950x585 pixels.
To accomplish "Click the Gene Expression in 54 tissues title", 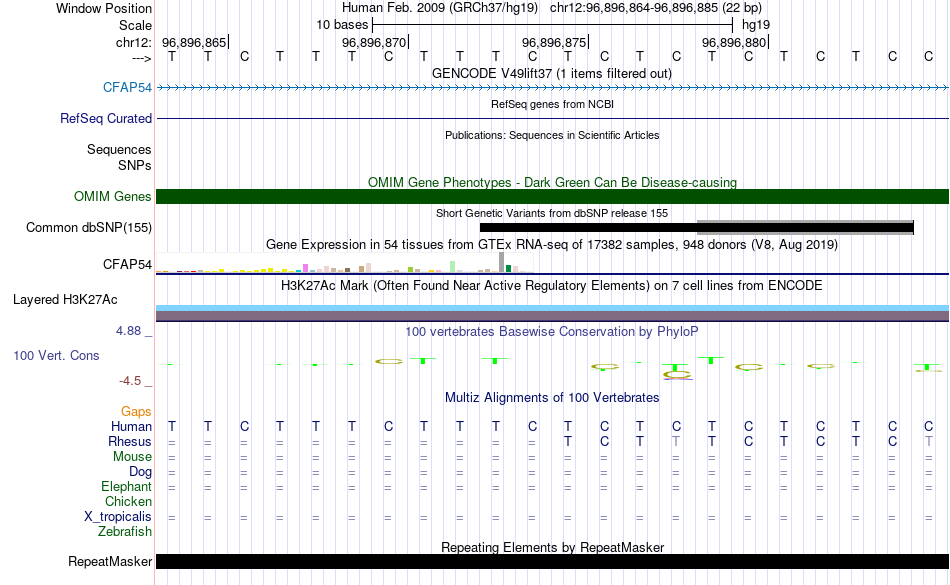I will pyautogui.click(x=552, y=245).
